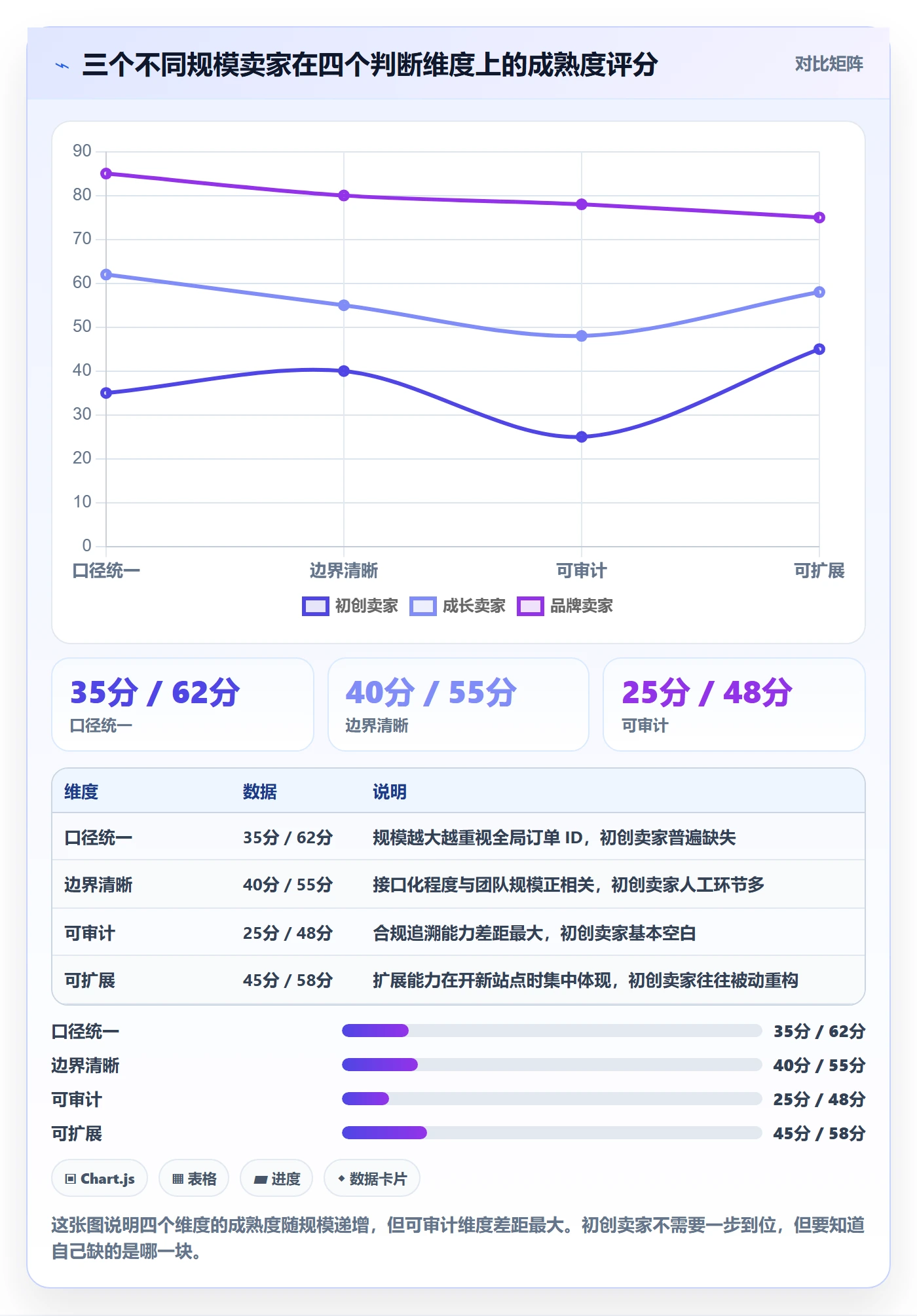
Task: Click the 口径统一 progress bar
Action: (x=552, y=1031)
